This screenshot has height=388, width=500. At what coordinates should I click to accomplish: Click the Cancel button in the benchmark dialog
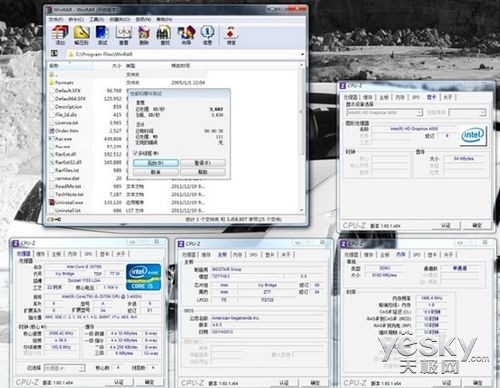pos(156,172)
